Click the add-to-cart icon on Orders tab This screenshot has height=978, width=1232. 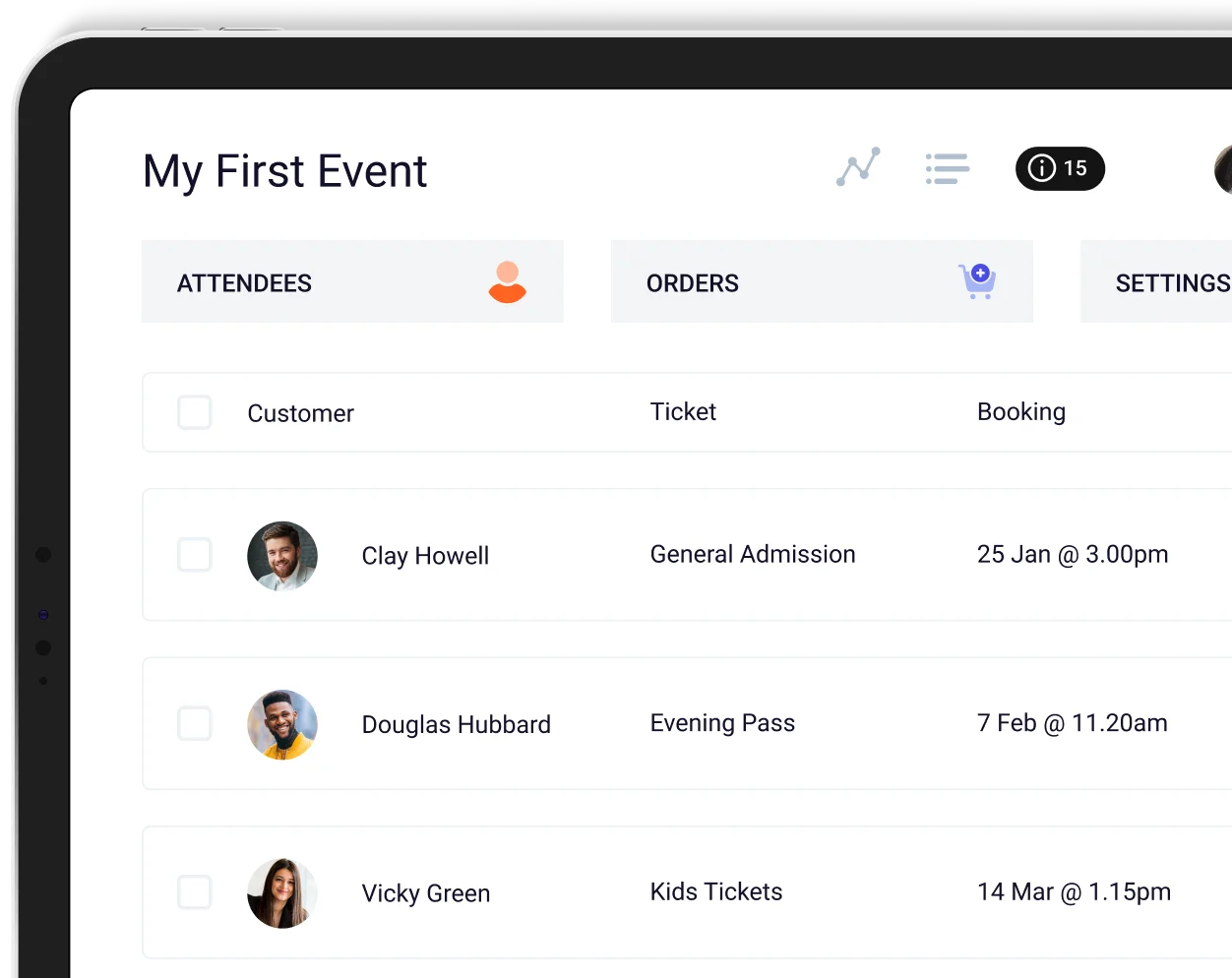[977, 281]
